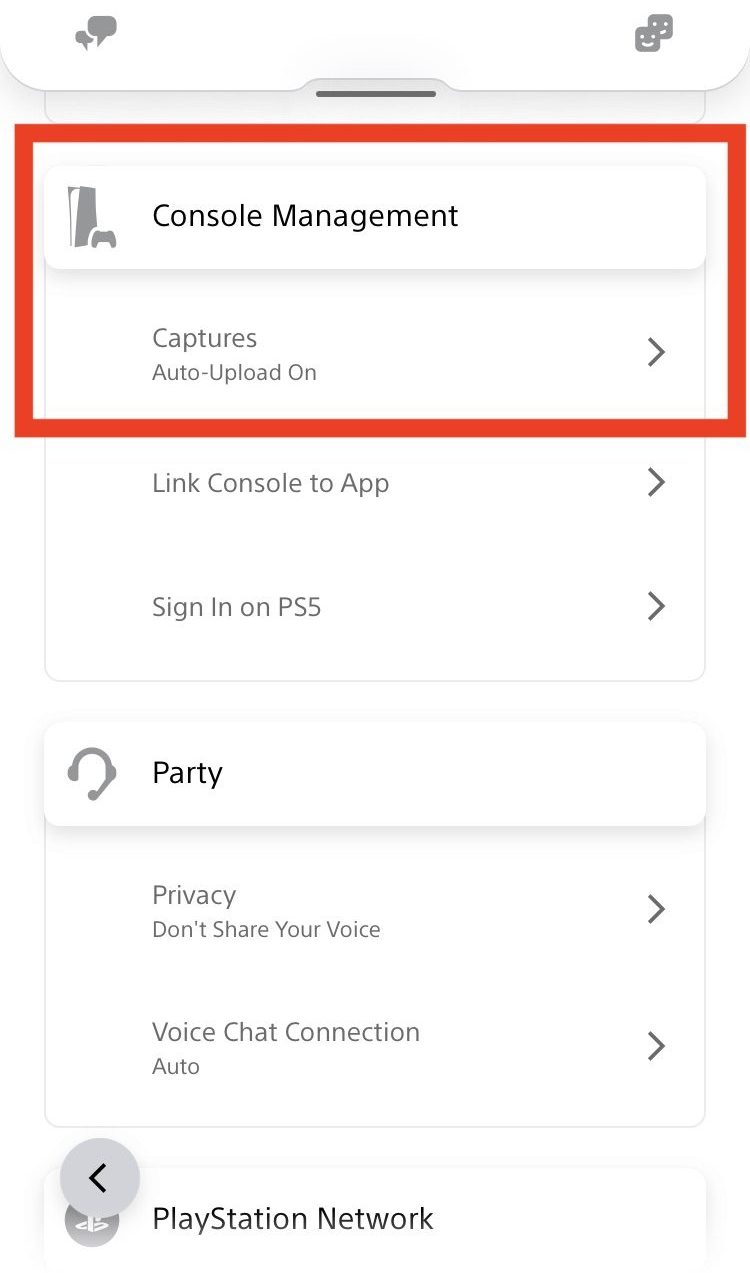Change the Auto-Upload On capture setting

tap(234, 371)
